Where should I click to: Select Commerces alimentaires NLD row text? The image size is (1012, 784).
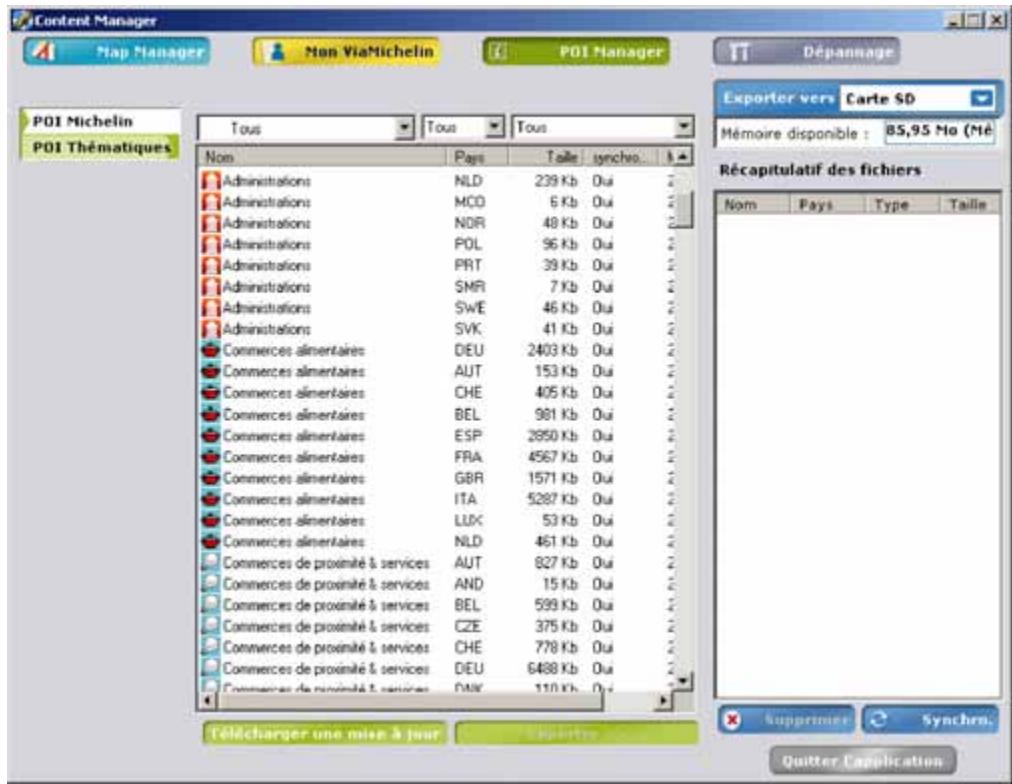[294, 541]
